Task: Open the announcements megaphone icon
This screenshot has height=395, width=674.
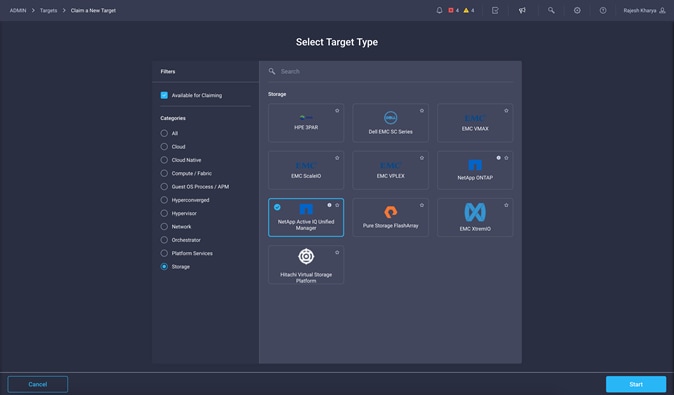Action: 522,10
